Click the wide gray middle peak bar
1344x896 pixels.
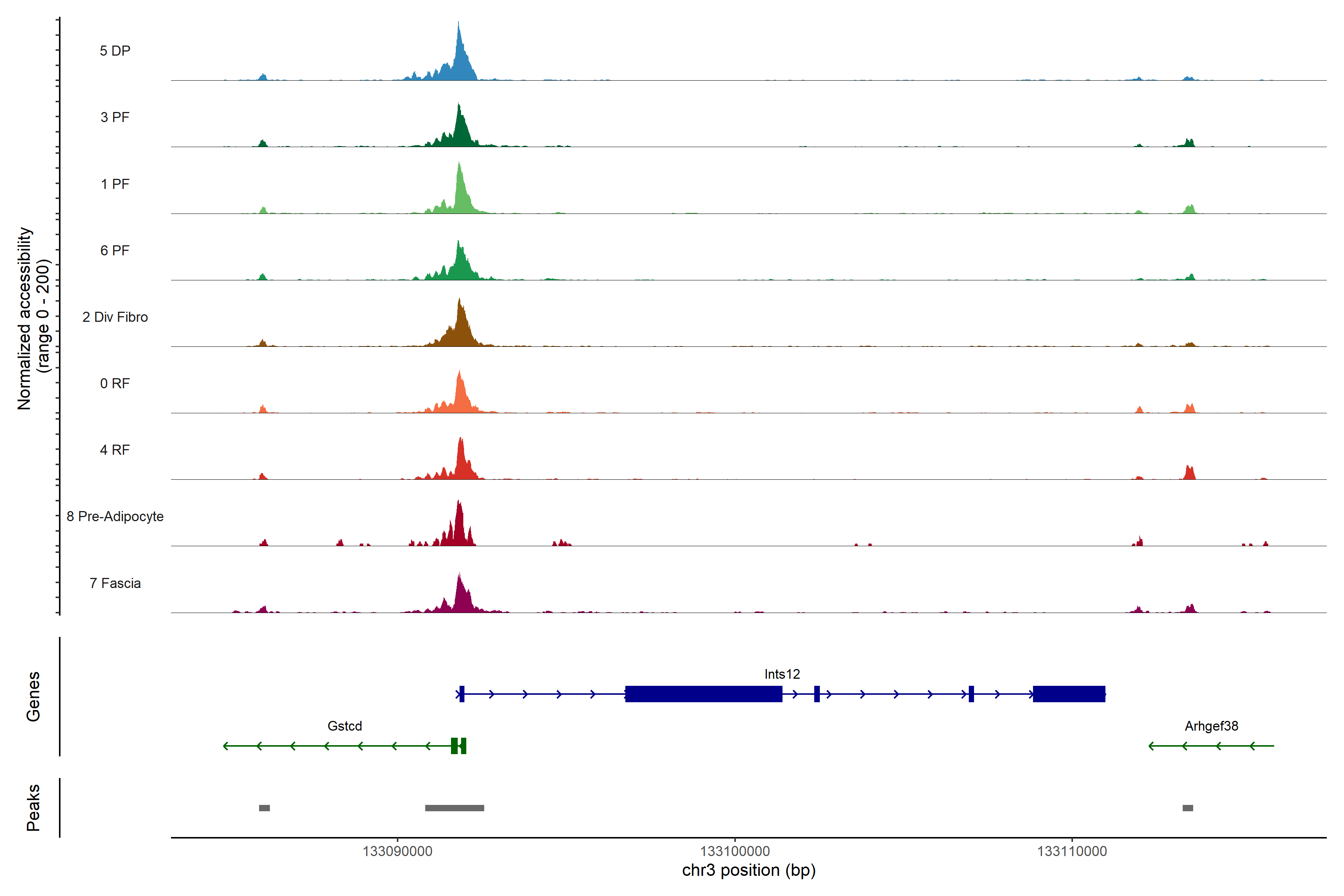point(454,808)
